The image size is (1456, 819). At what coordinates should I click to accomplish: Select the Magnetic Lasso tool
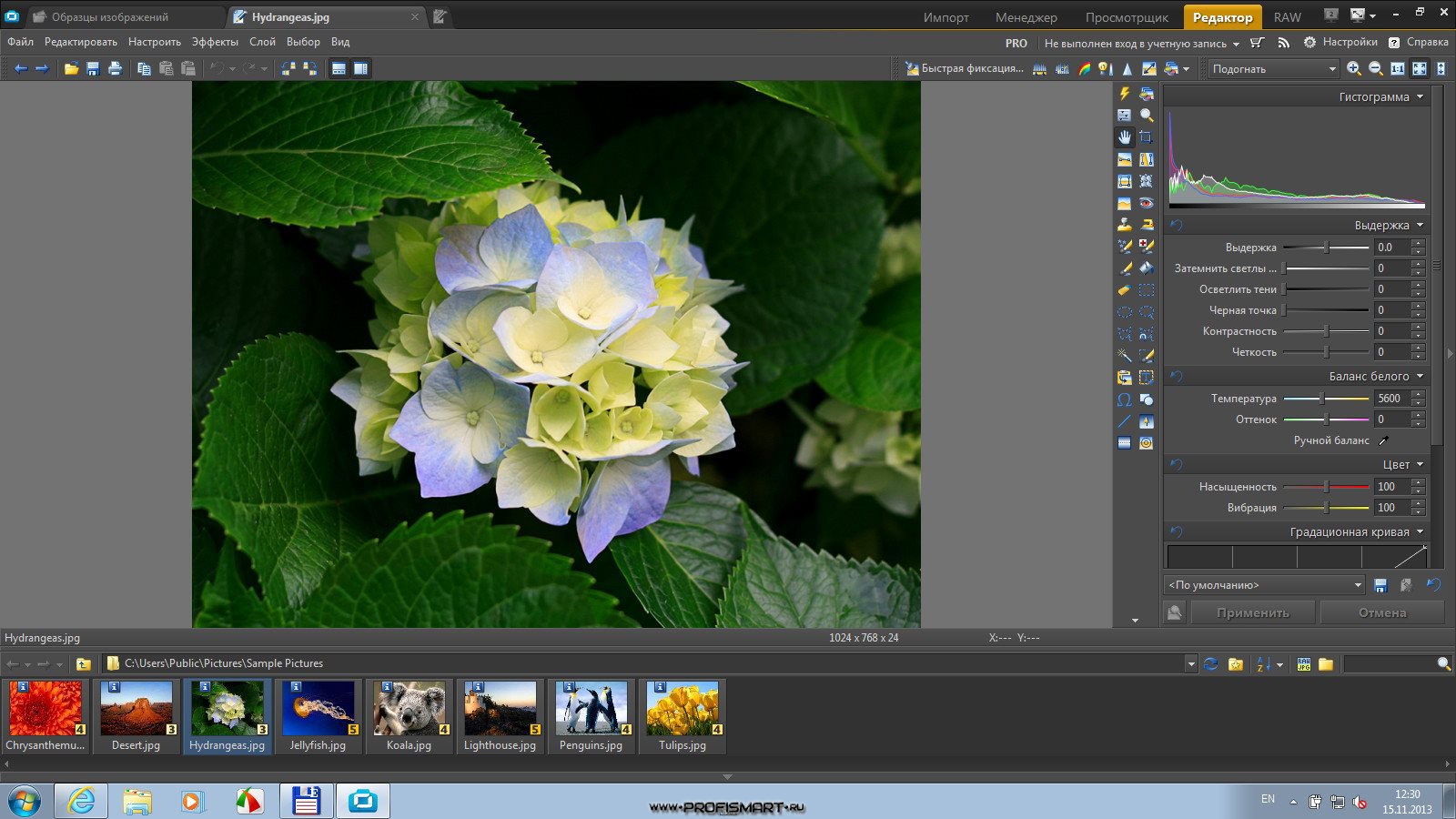point(1147,334)
